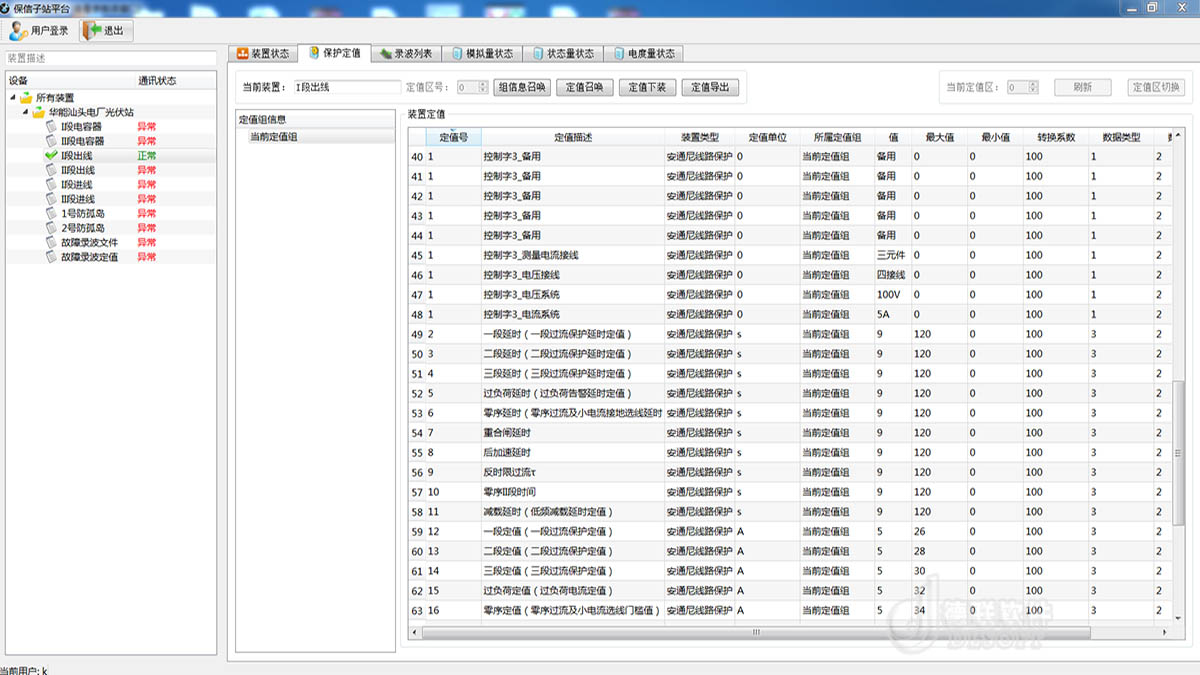
Task: Click the 故障录波文件 device icon
Action: [52, 242]
